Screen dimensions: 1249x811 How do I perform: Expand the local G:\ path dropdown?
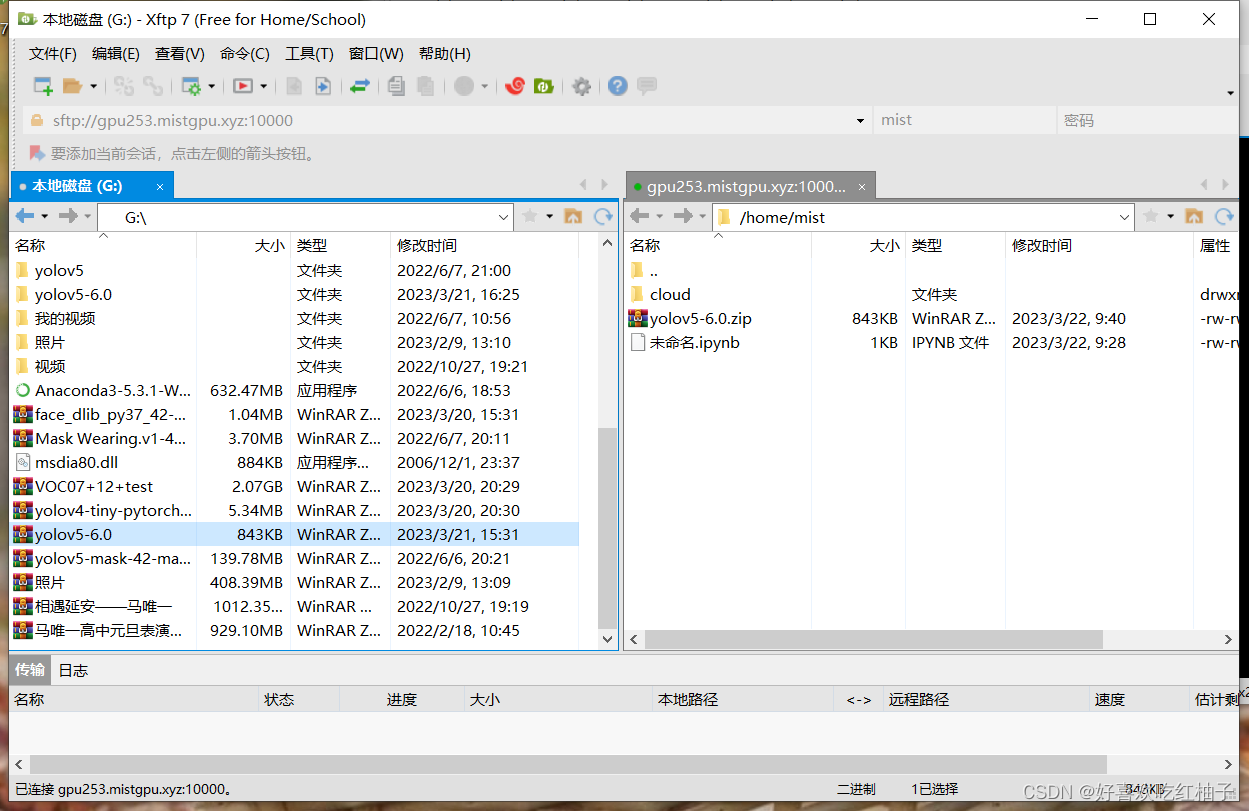click(x=503, y=217)
